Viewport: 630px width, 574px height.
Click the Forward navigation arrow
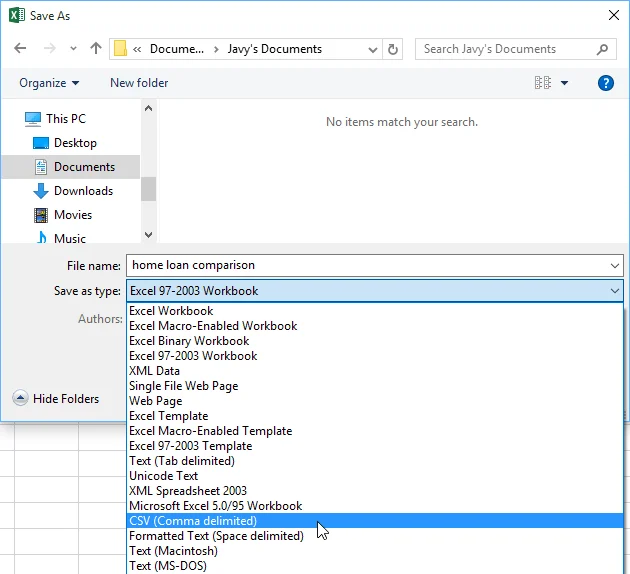point(50,49)
